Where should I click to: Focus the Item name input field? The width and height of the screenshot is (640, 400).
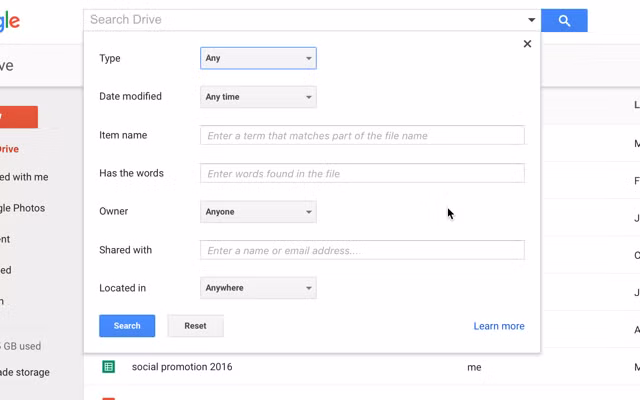coord(362,135)
